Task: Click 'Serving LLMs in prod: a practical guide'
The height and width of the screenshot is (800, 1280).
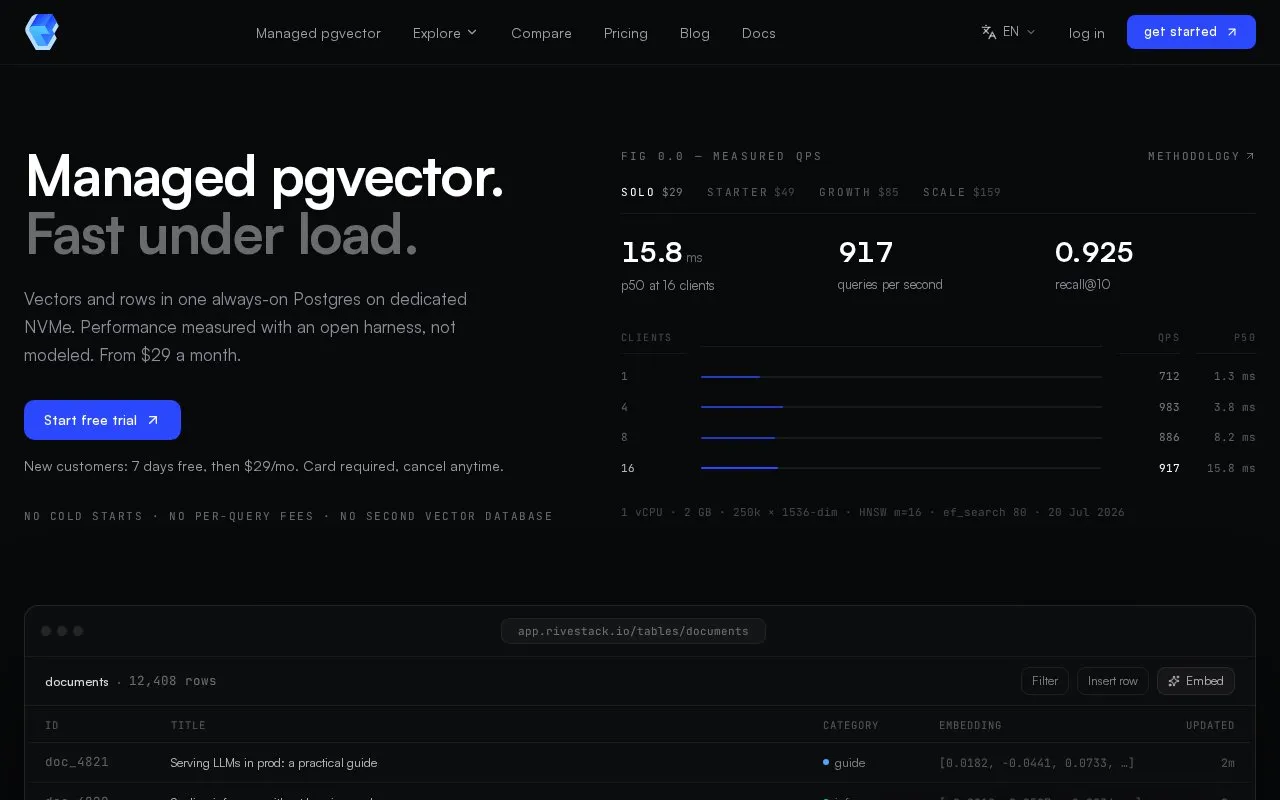Action: pyautogui.click(x=273, y=763)
